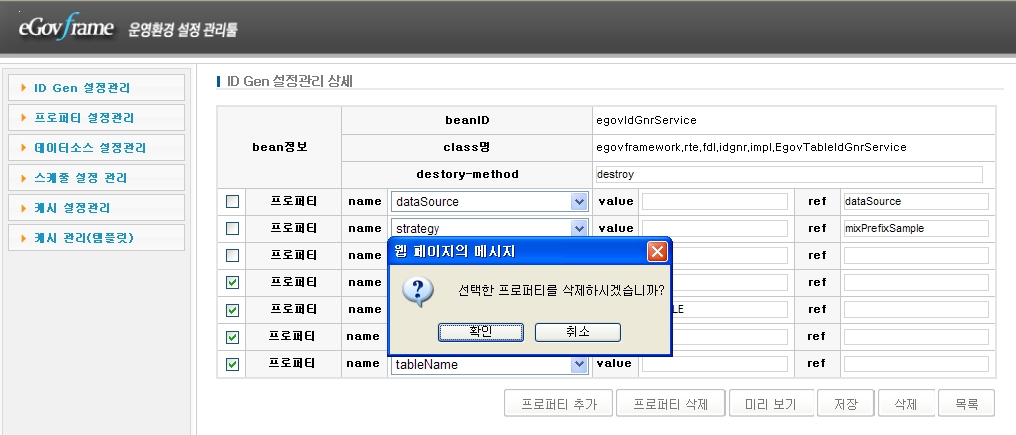Expand the dataSource name dropdown
Image resolution: width=1016 pixels, height=435 pixels.
point(578,202)
